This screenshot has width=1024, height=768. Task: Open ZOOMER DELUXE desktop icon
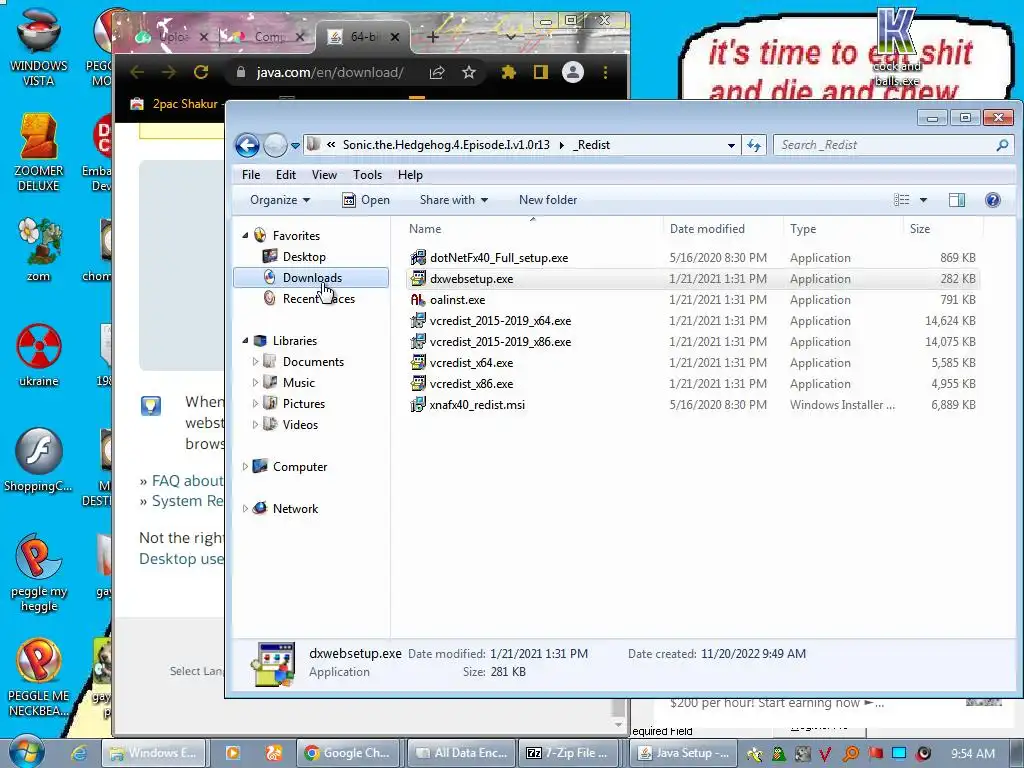pyautogui.click(x=39, y=152)
